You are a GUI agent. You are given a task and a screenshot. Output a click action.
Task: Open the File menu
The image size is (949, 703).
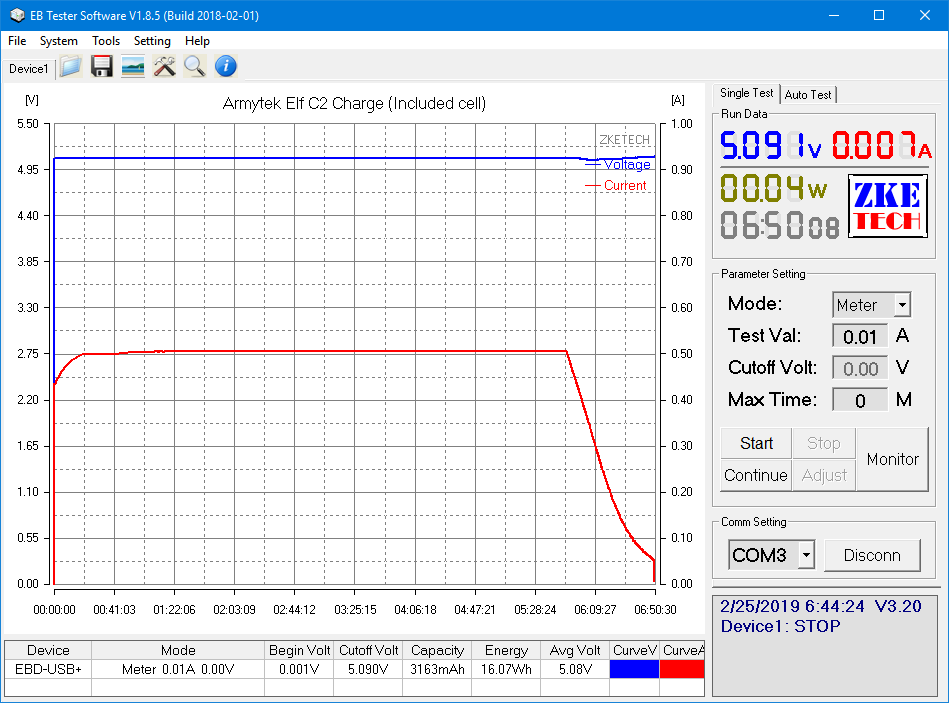click(17, 41)
